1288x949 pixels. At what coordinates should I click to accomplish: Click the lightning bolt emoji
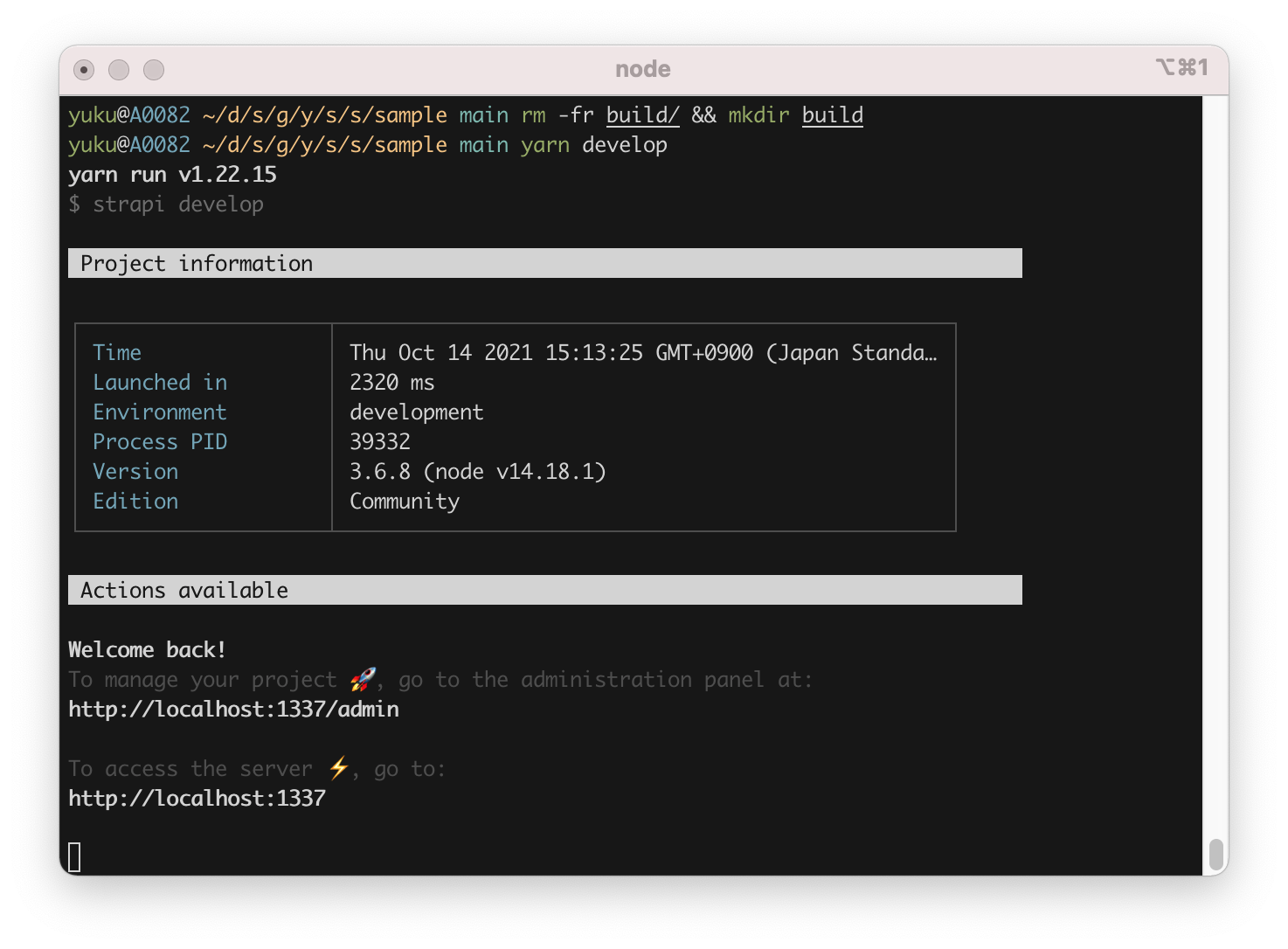tap(339, 769)
